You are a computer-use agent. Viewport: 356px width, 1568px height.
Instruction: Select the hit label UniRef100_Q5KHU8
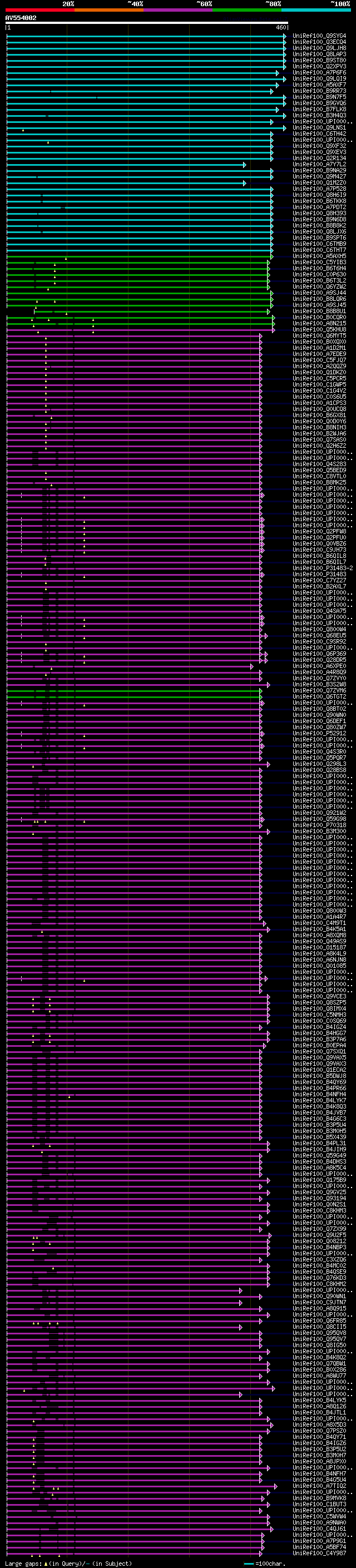[319, 330]
